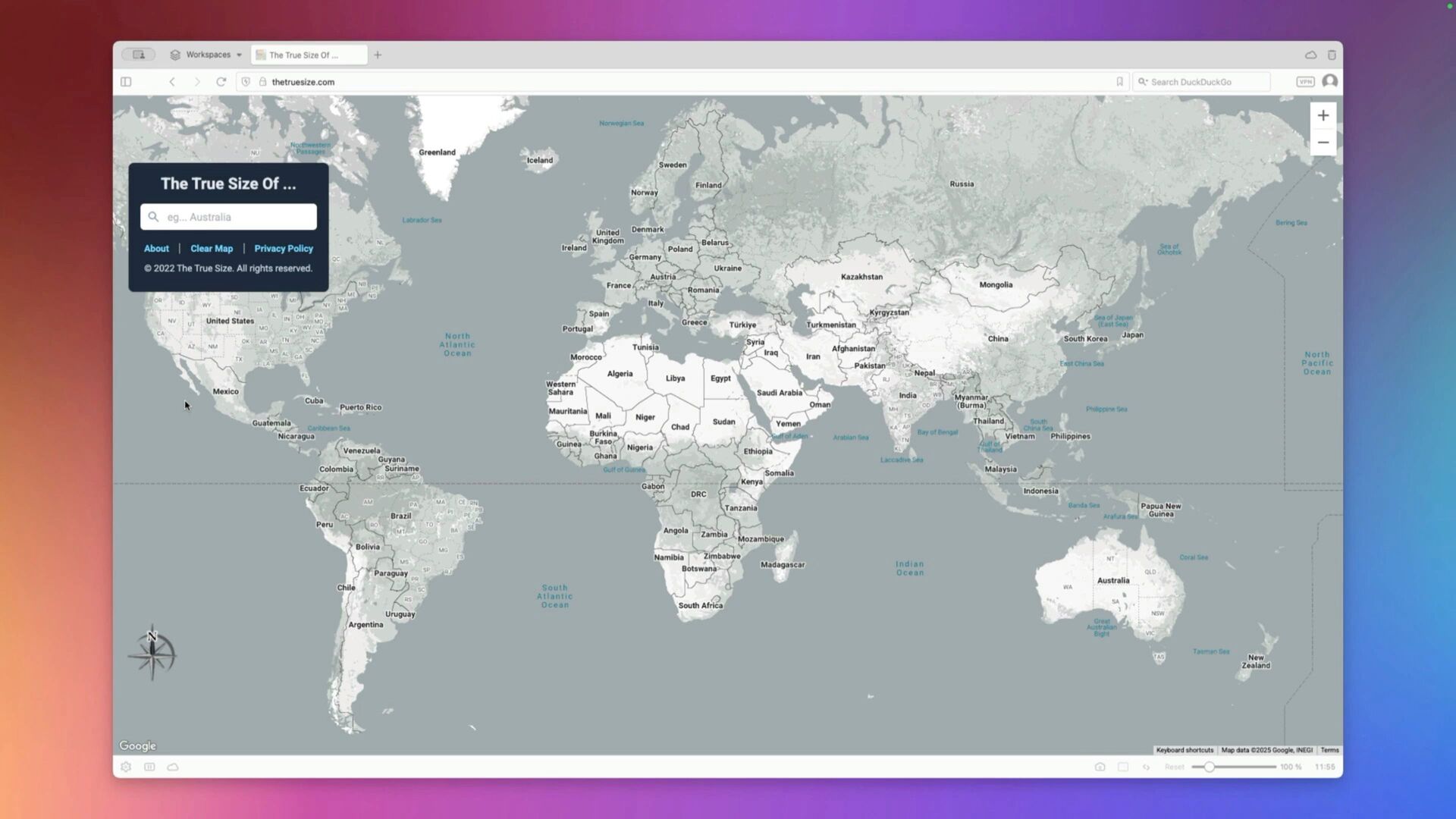Capture page with camera icon
1456x819 pixels.
point(1100,767)
